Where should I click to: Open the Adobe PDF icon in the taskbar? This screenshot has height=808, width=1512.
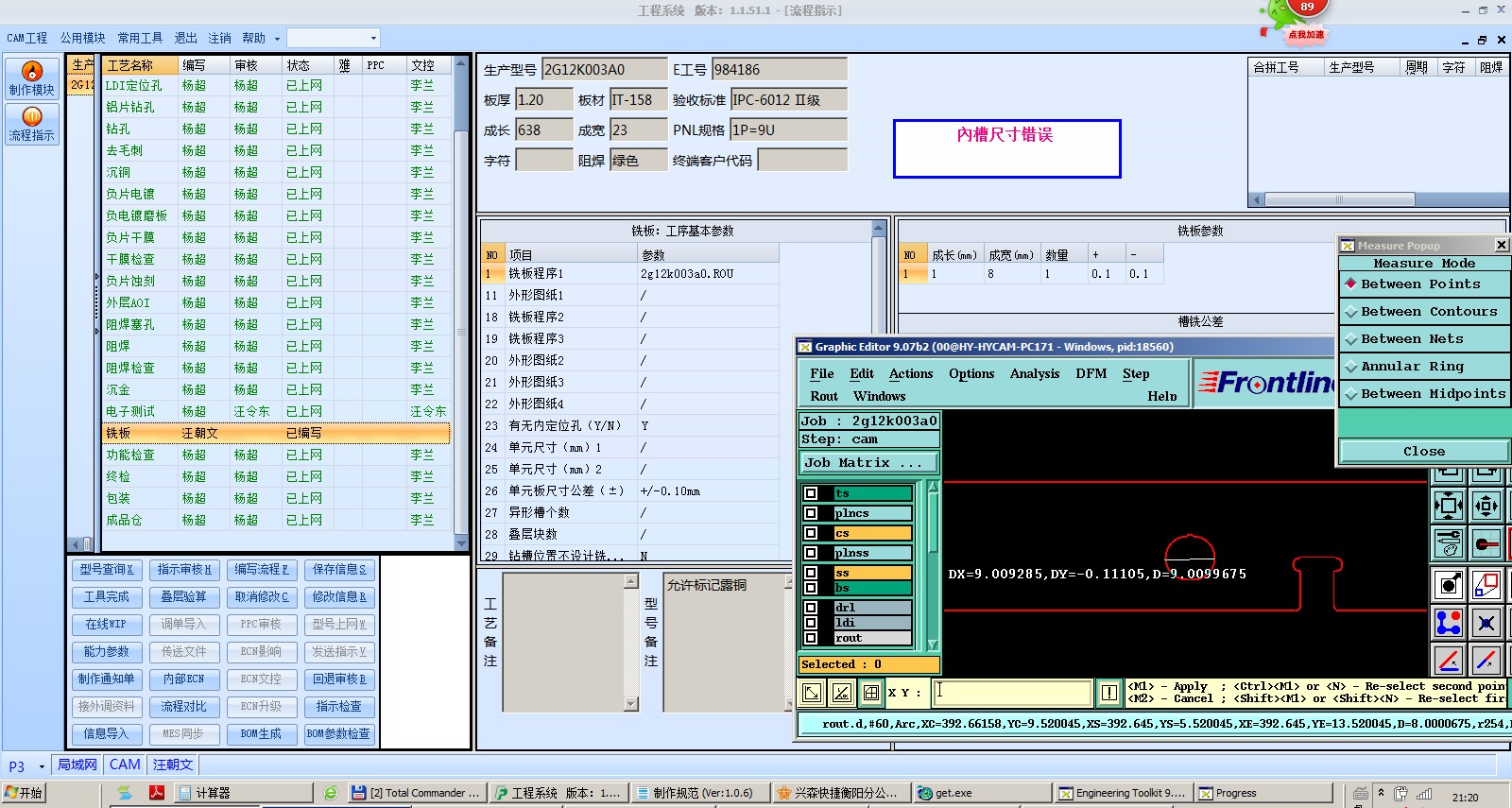(157, 793)
